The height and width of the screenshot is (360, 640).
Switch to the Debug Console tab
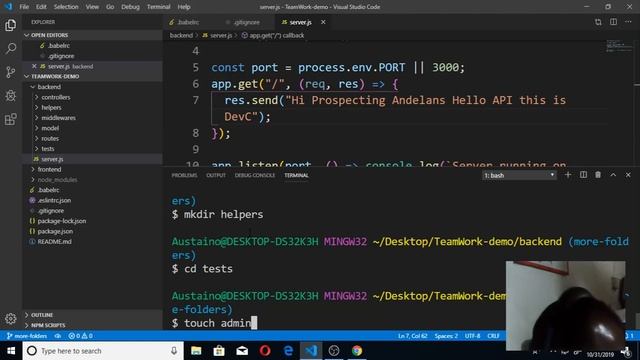point(255,175)
